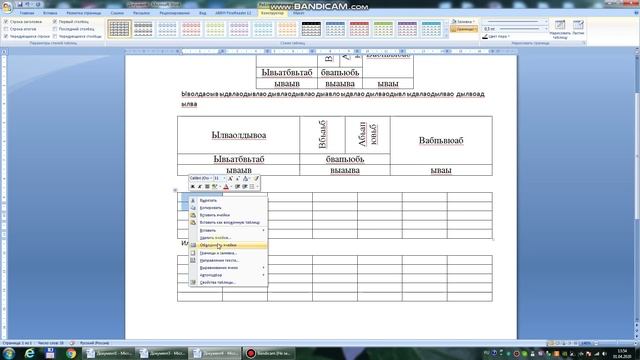This screenshot has width=640, height=360.
Task: Select the plain grid table style thumbnail
Action: tap(119, 29)
